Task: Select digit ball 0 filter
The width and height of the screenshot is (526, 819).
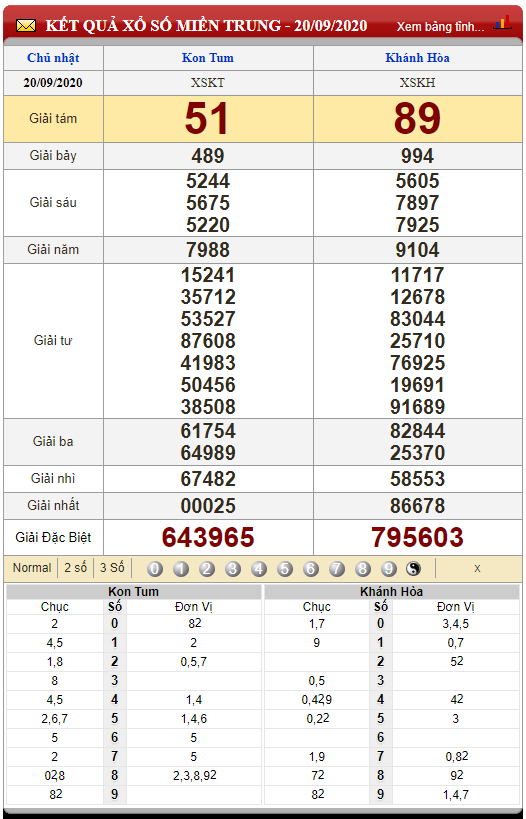Action: click(x=155, y=568)
